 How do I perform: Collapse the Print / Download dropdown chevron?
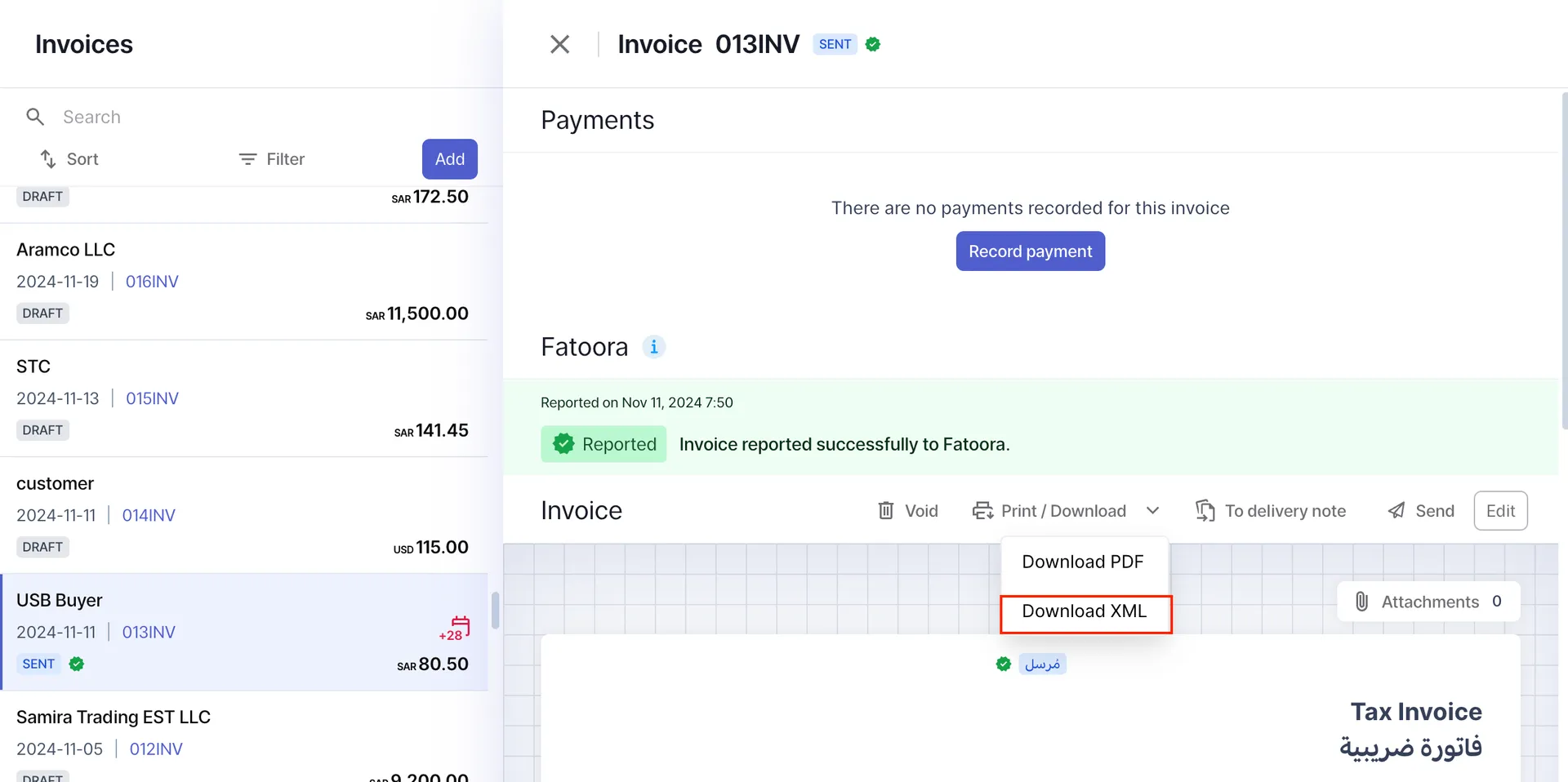(1152, 511)
